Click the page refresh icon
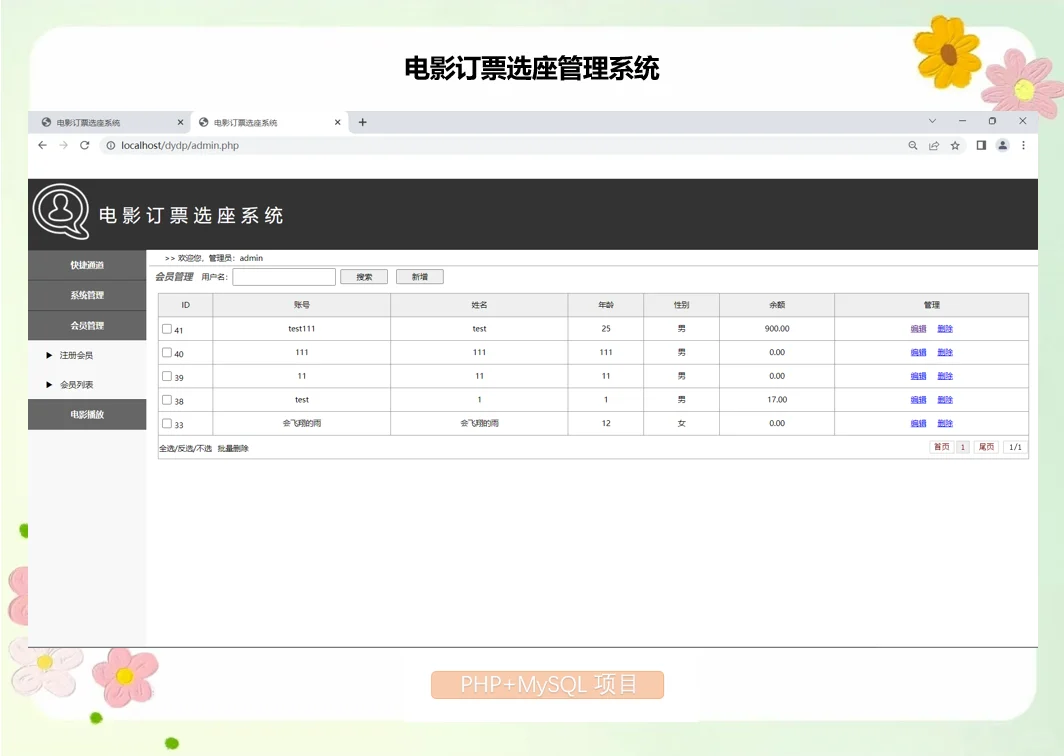 click(85, 145)
